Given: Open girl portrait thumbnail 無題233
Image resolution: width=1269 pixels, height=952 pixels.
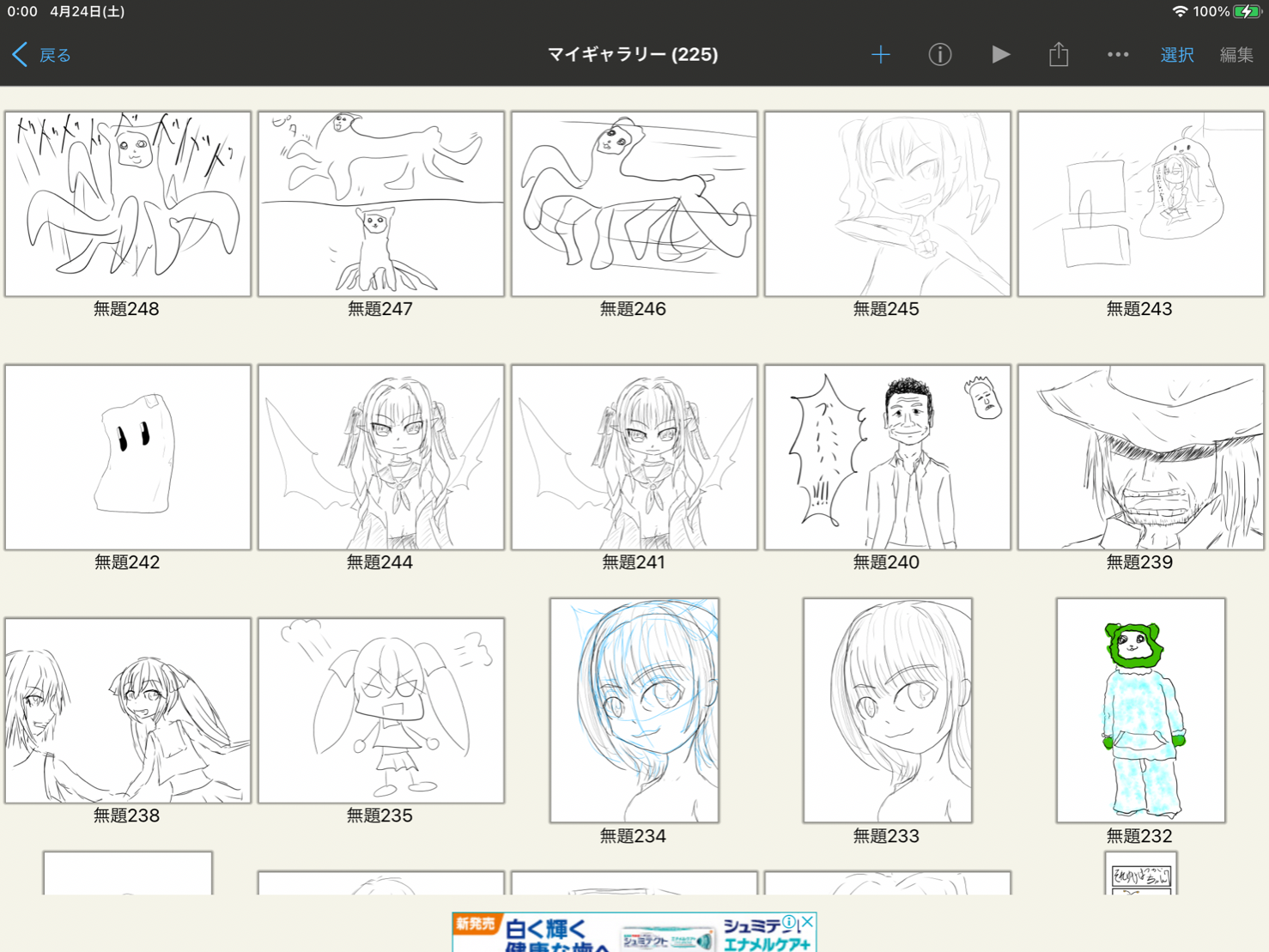Looking at the screenshot, I should [x=888, y=711].
